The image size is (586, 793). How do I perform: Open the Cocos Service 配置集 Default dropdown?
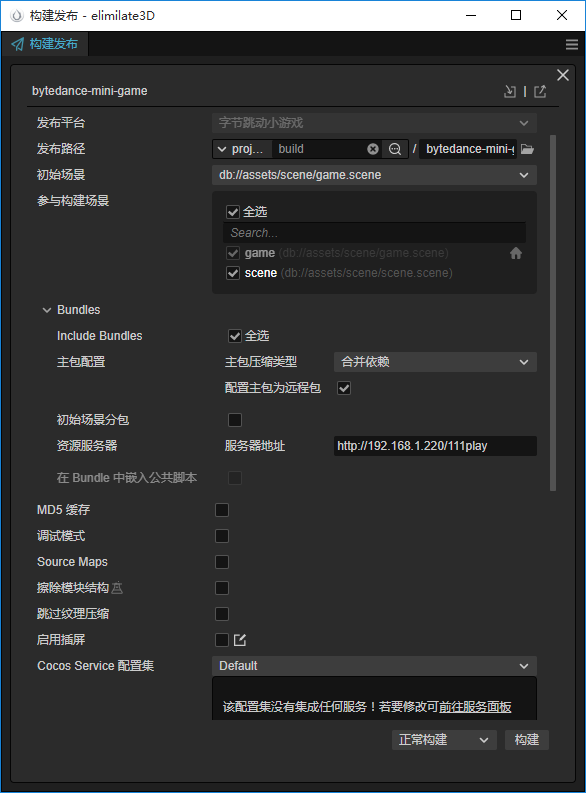(374, 666)
